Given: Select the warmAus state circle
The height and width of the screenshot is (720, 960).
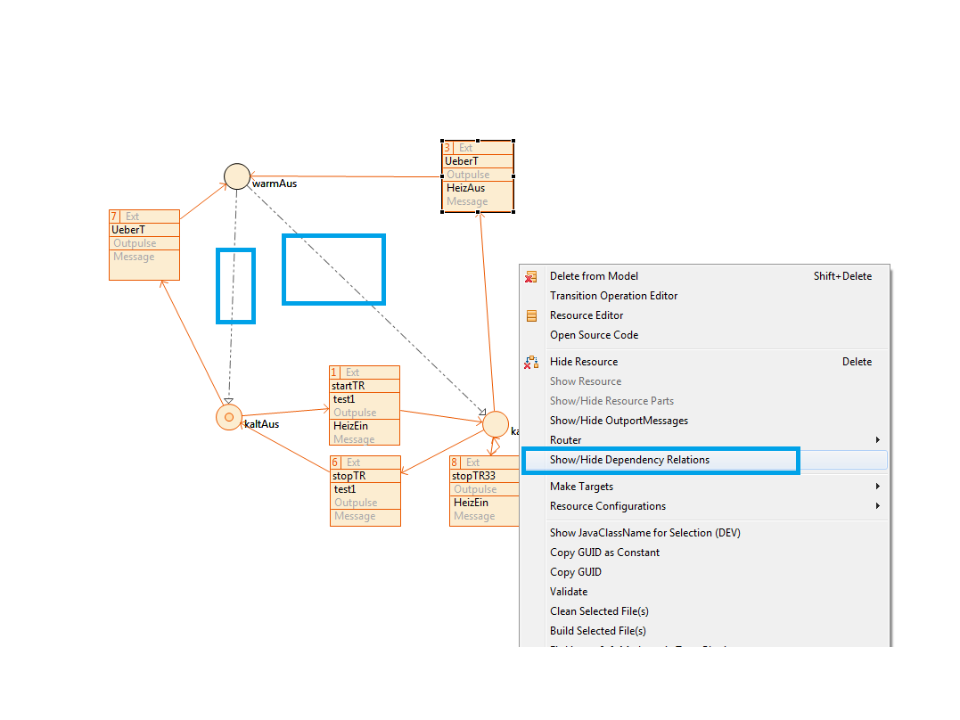Looking at the screenshot, I should (x=237, y=176).
